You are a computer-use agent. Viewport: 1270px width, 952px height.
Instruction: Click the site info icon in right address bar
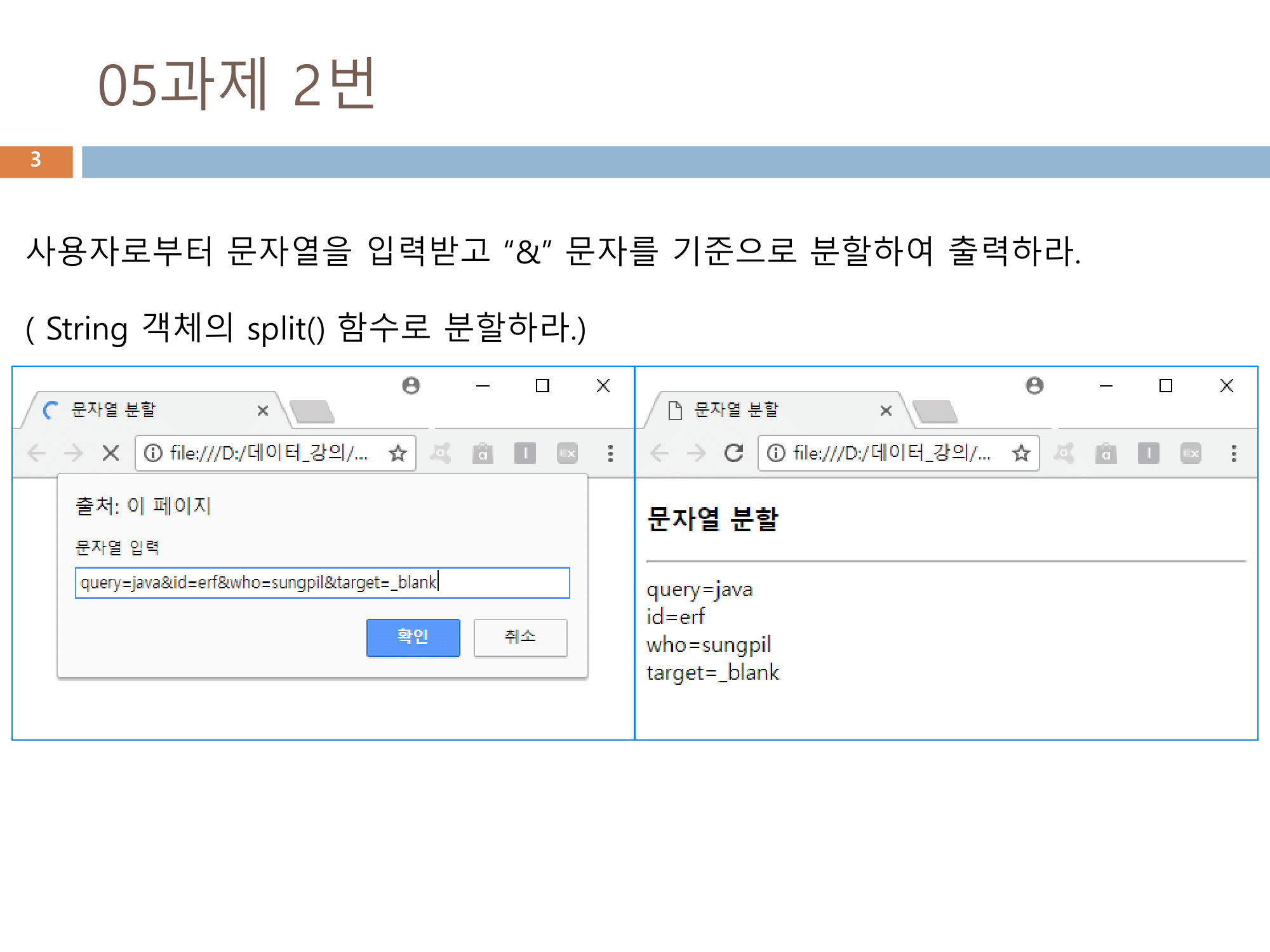[775, 453]
